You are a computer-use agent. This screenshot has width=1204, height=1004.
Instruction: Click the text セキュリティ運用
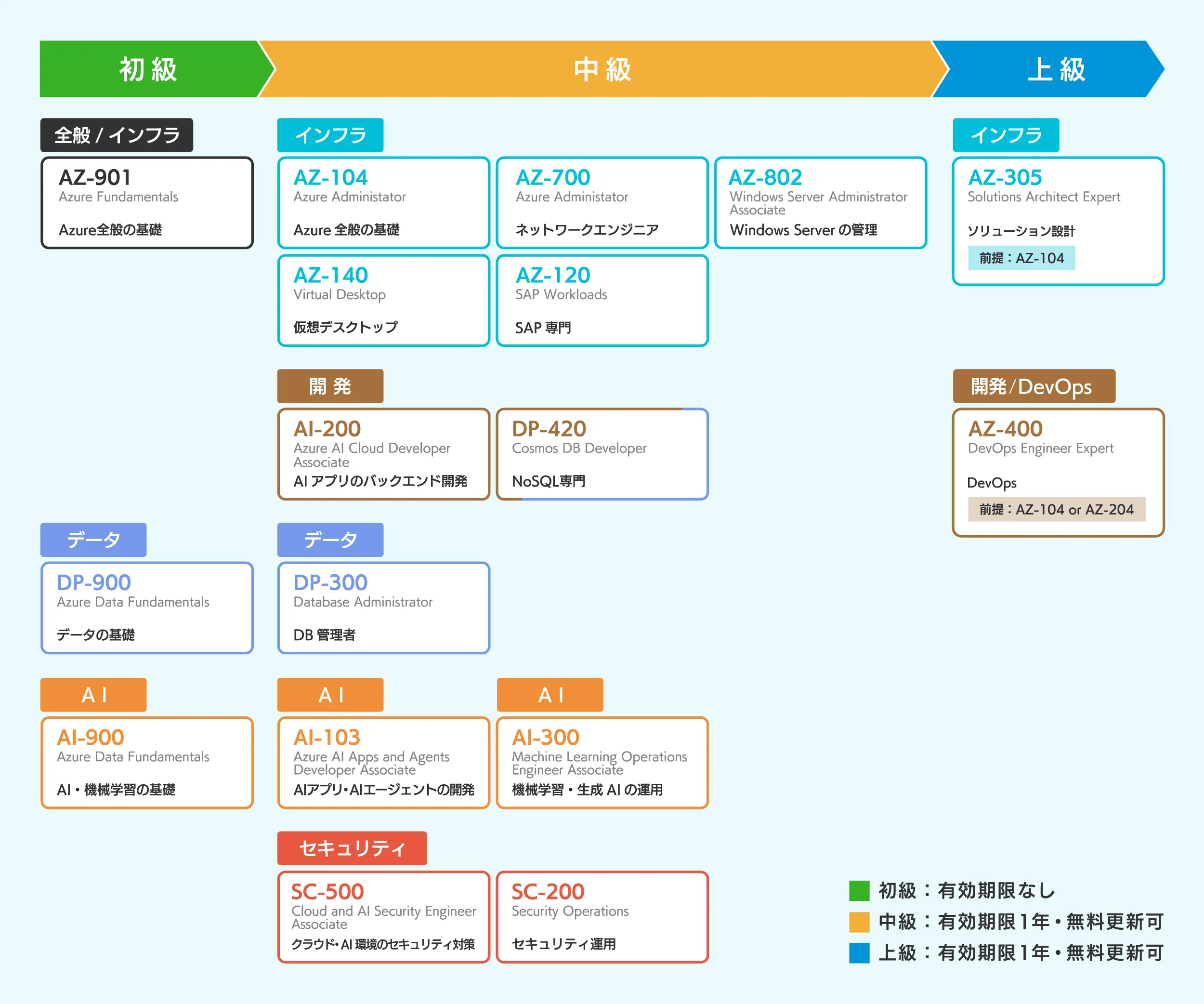point(563,944)
